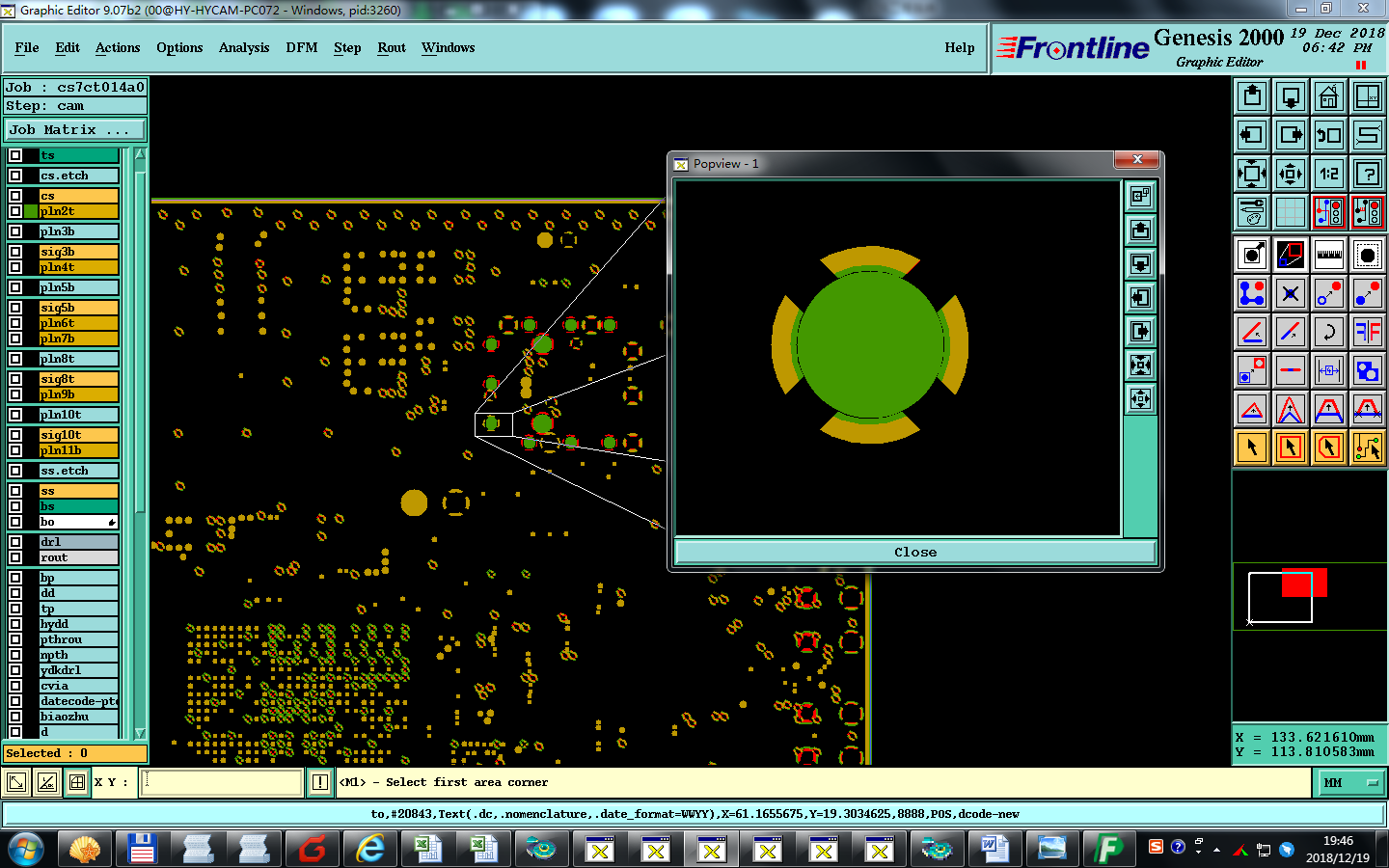Viewport: 1389px width, 868px height.
Task: Toggle checkbox for layer pln5b
Action: 15,287
